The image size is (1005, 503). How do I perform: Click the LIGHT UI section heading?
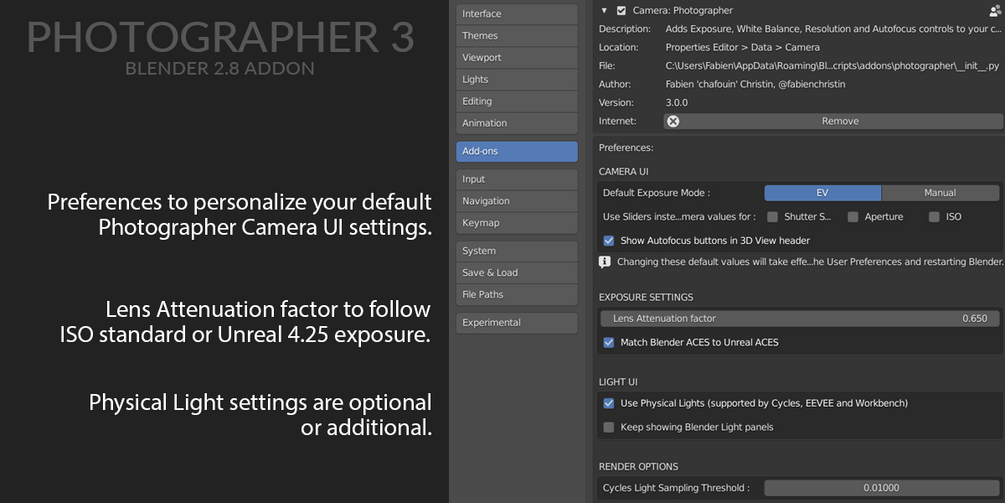(x=618, y=382)
